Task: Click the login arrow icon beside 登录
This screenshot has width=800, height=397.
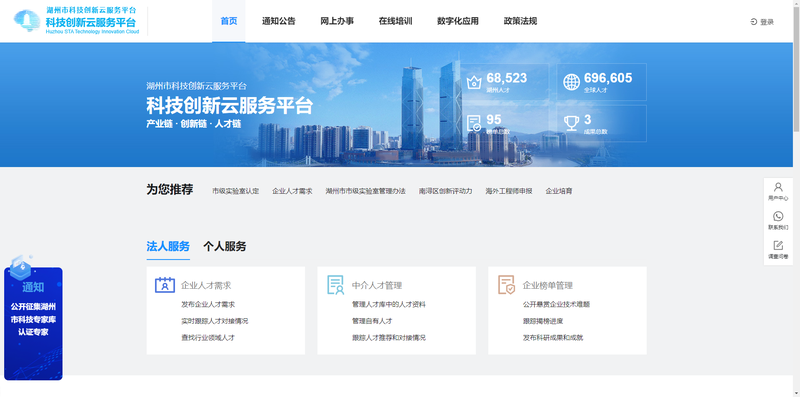Action: coord(754,22)
